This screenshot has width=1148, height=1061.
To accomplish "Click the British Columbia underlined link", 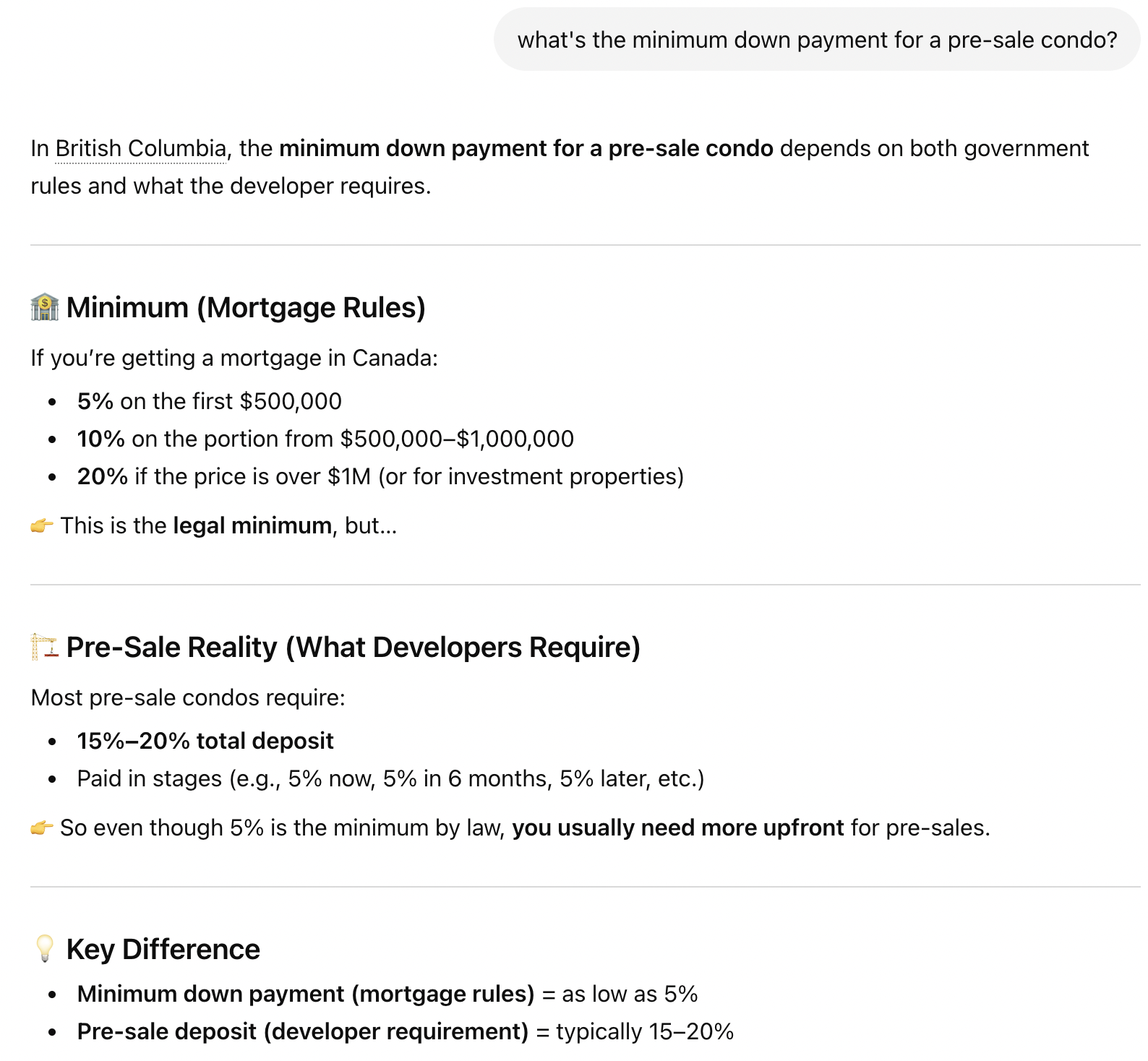I will click(x=141, y=149).
